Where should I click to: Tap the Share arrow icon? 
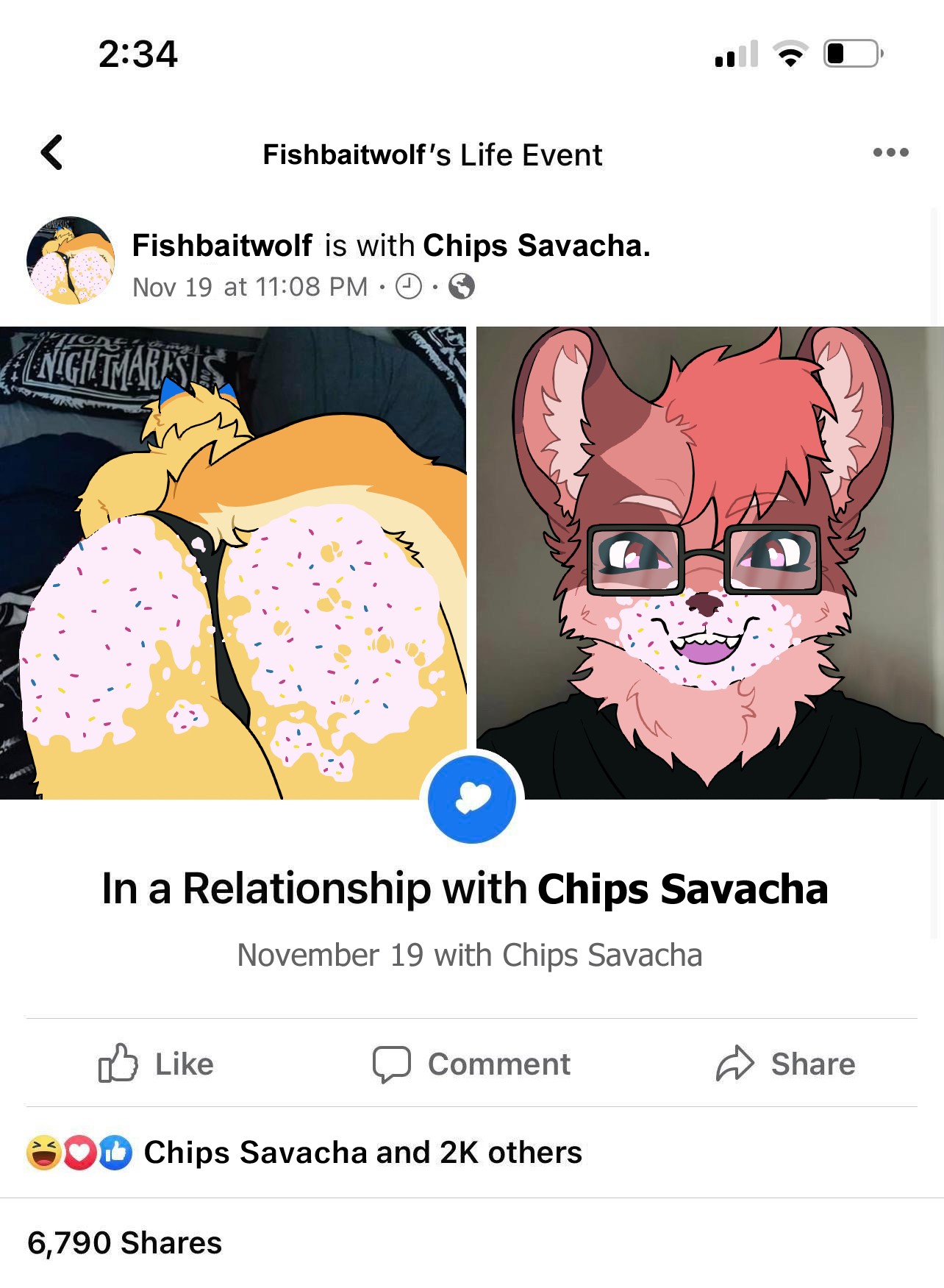(x=735, y=1064)
